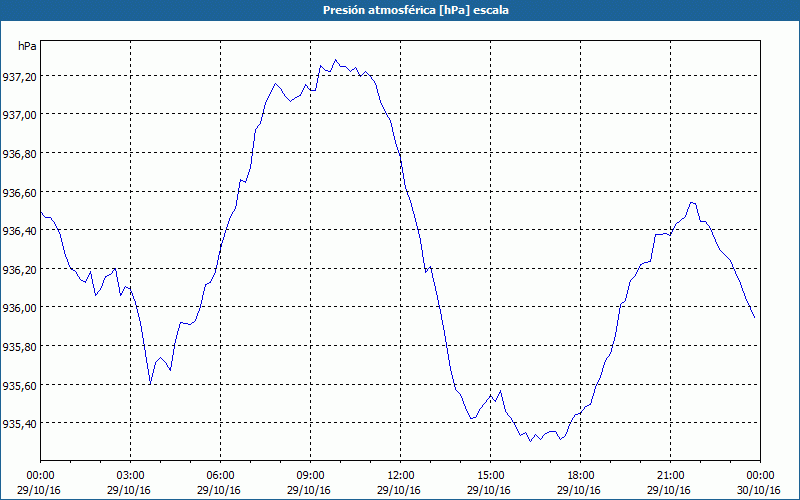Select the 935,60 y-axis value
800x500 pixels.
pyautogui.click(x=19, y=386)
